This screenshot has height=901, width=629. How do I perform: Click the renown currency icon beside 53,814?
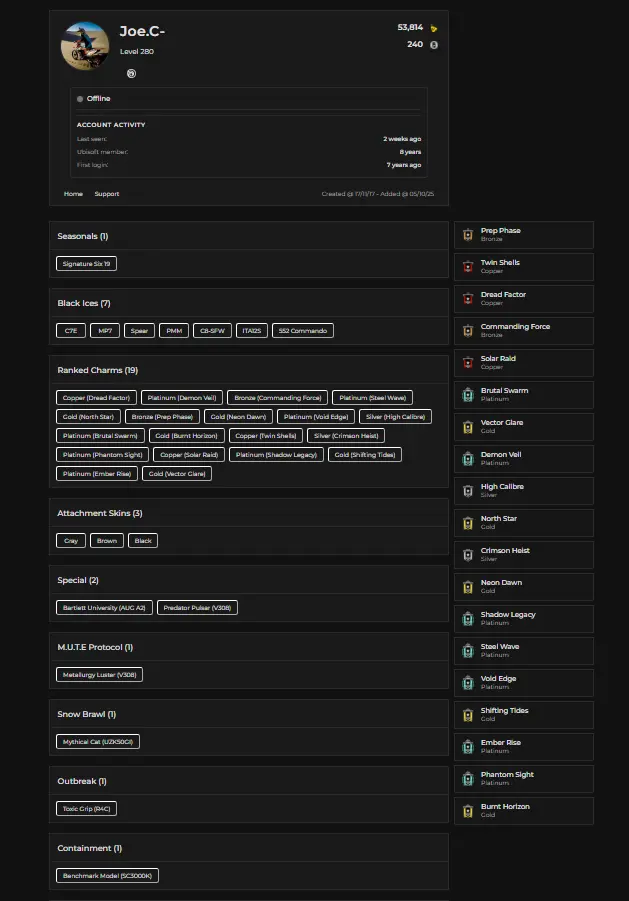(x=434, y=28)
